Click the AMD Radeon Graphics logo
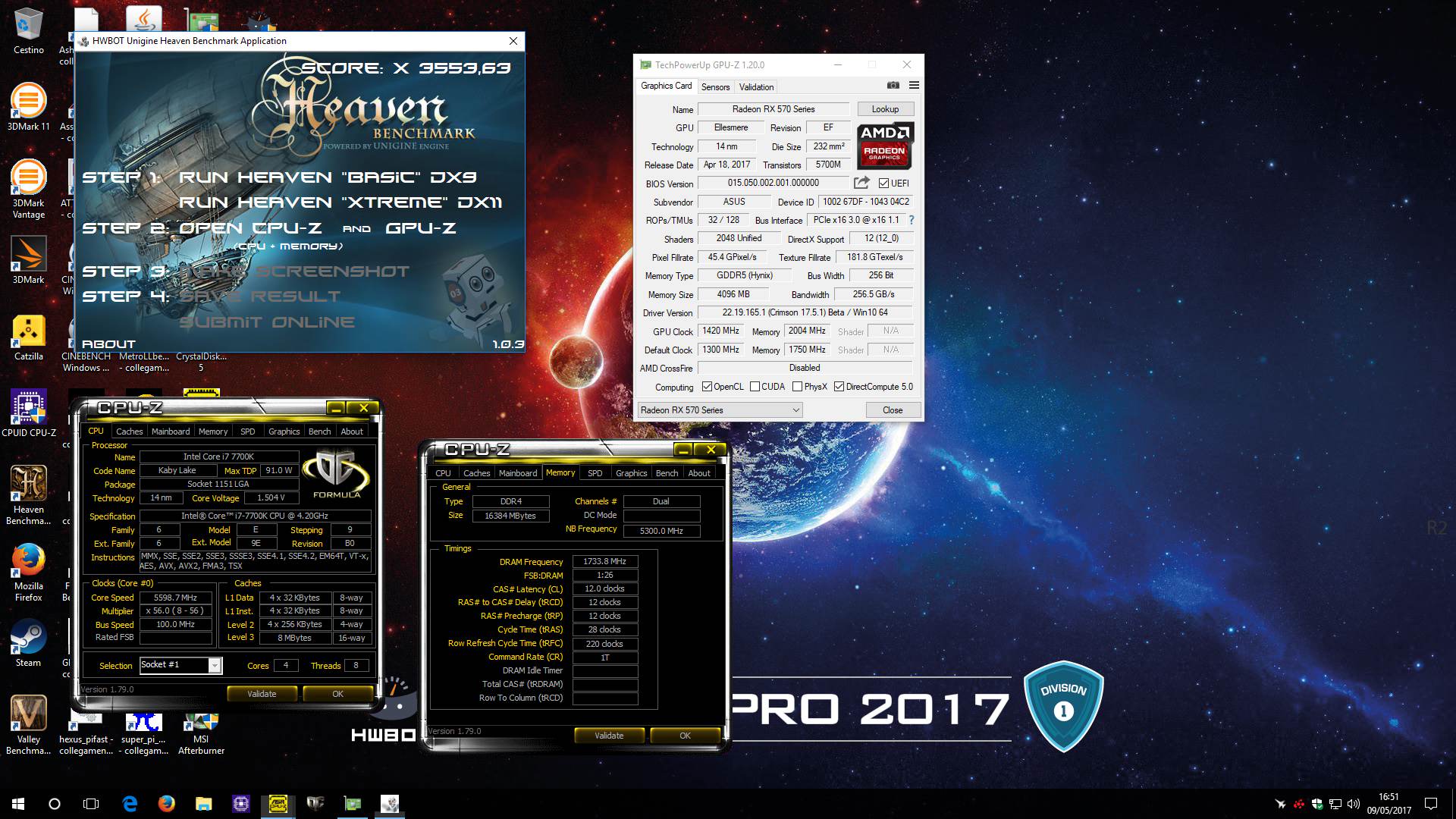The height and width of the screenshot is (819, 1456). pos(885,145)
